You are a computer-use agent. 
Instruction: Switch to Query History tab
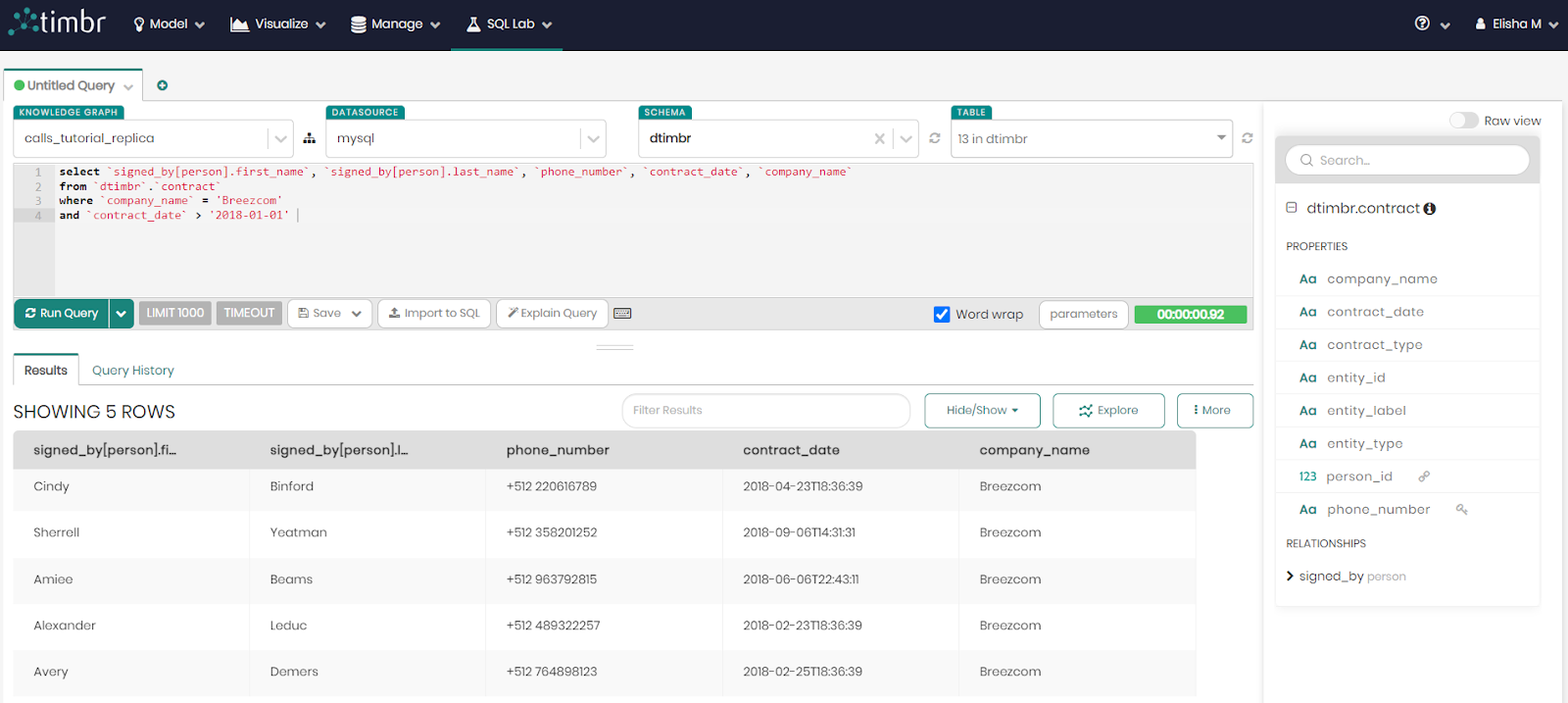(132, 371)
